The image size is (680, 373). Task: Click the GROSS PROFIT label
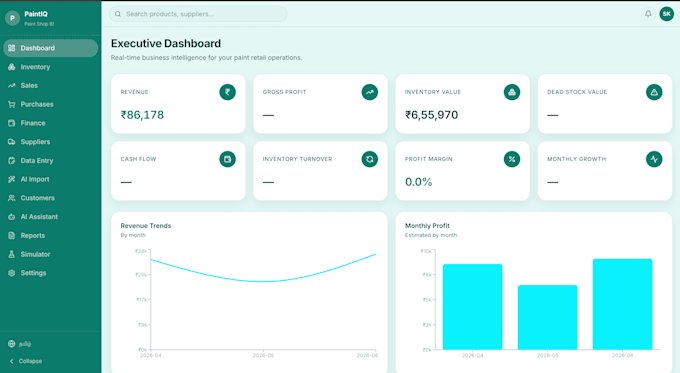pyautogui.click(x=284, y=92)
